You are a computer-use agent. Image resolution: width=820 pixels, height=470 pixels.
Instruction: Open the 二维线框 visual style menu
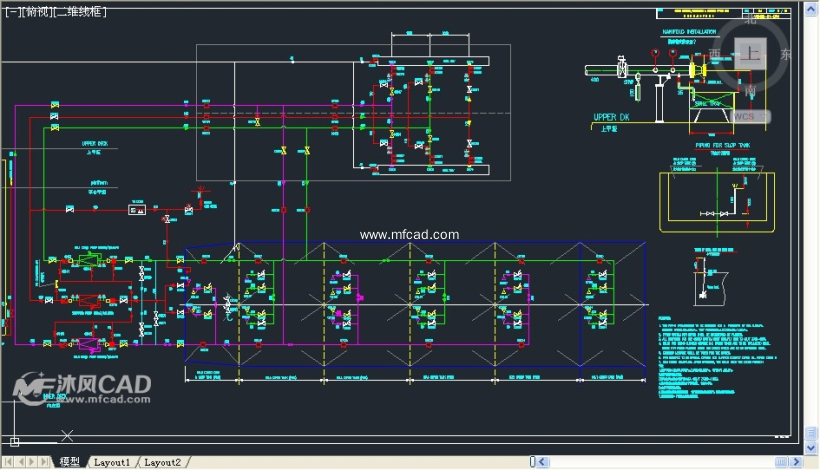[78, 12]
